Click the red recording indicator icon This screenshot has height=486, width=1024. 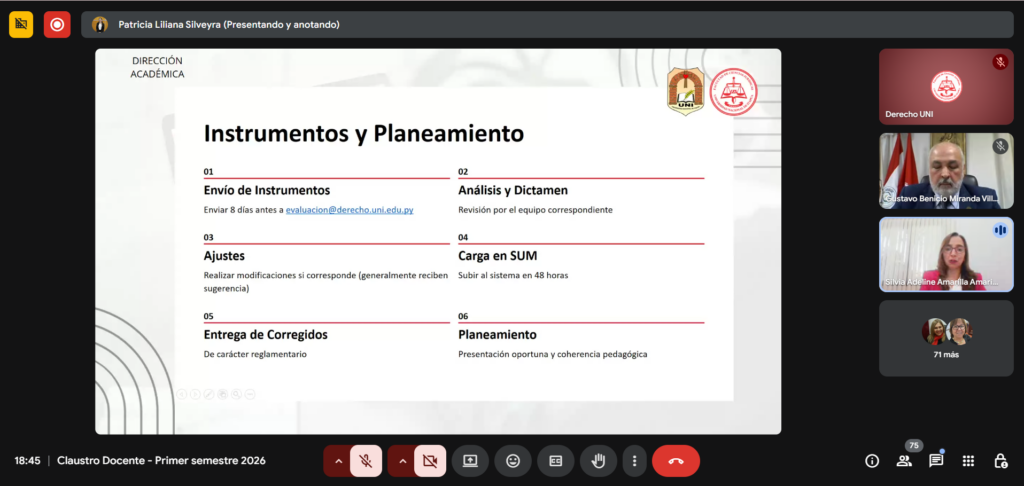[57, 24]
